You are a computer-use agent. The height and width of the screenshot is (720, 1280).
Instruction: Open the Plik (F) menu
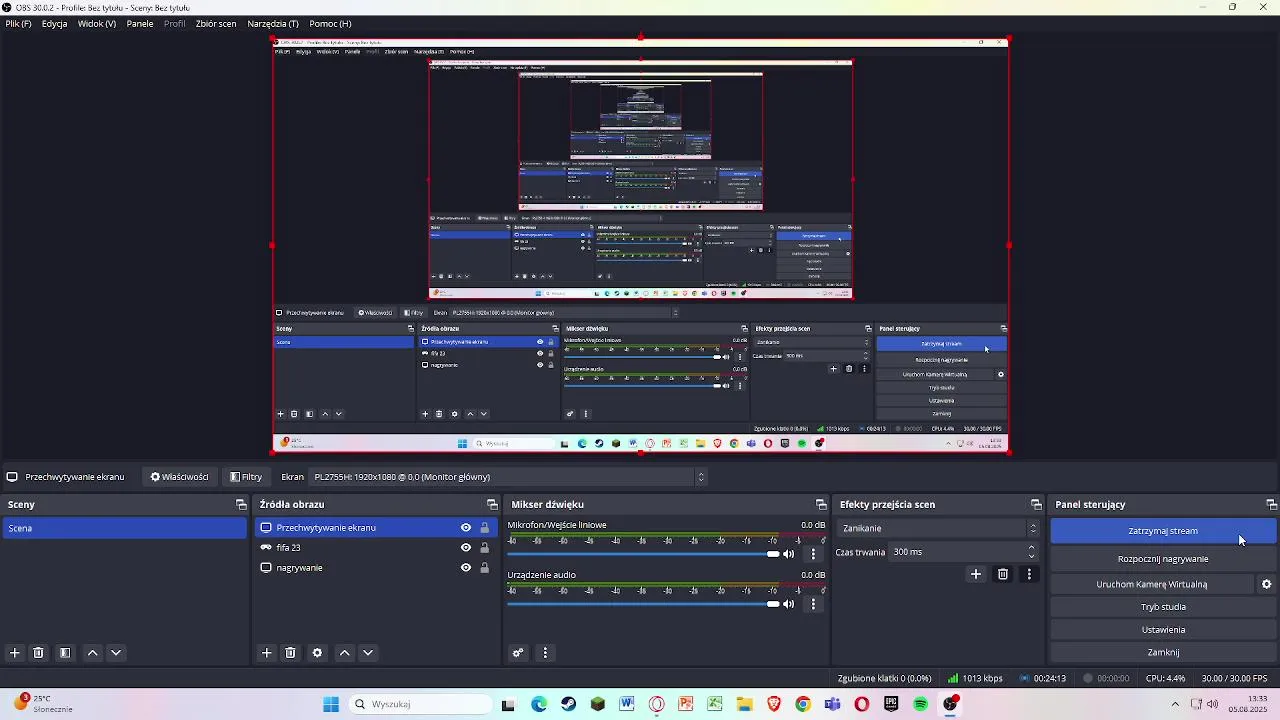(x=18, y=23)
